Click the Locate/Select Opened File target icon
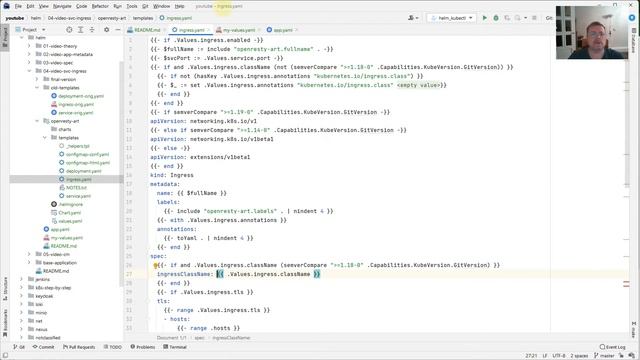Viewport: 640px width, 360px height. pos(69,30)
